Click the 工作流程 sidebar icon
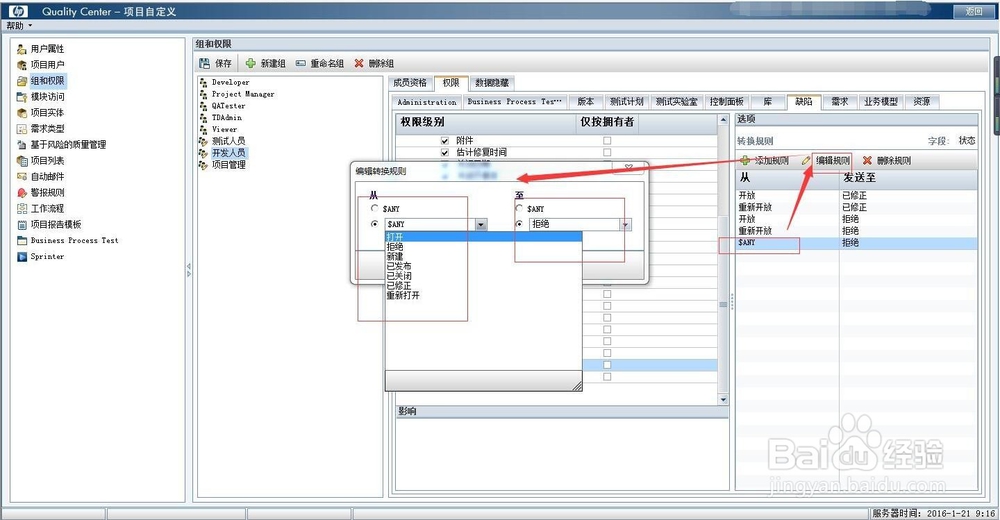 click(x=22, y=208)
